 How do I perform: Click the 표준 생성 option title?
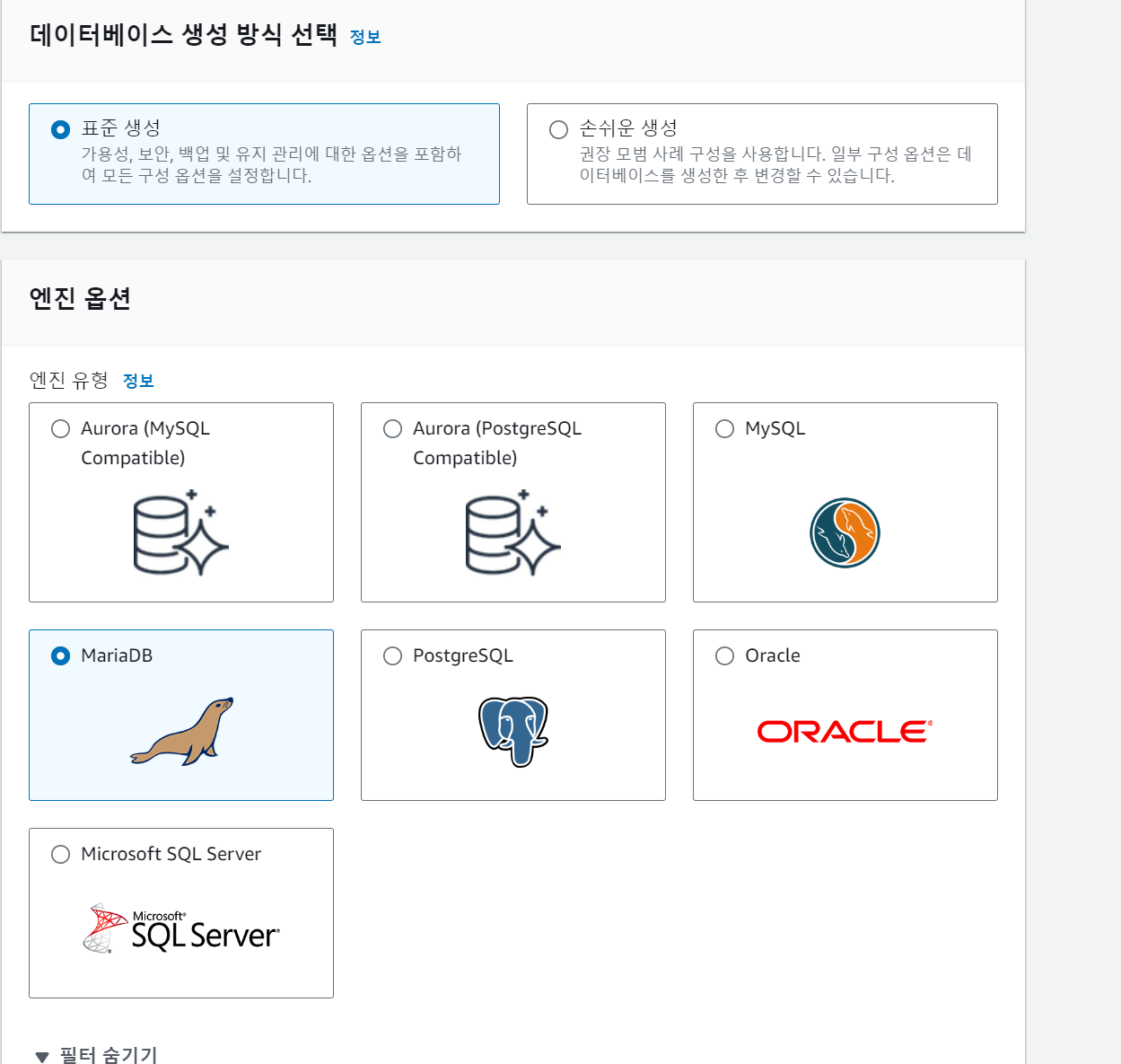121,128
